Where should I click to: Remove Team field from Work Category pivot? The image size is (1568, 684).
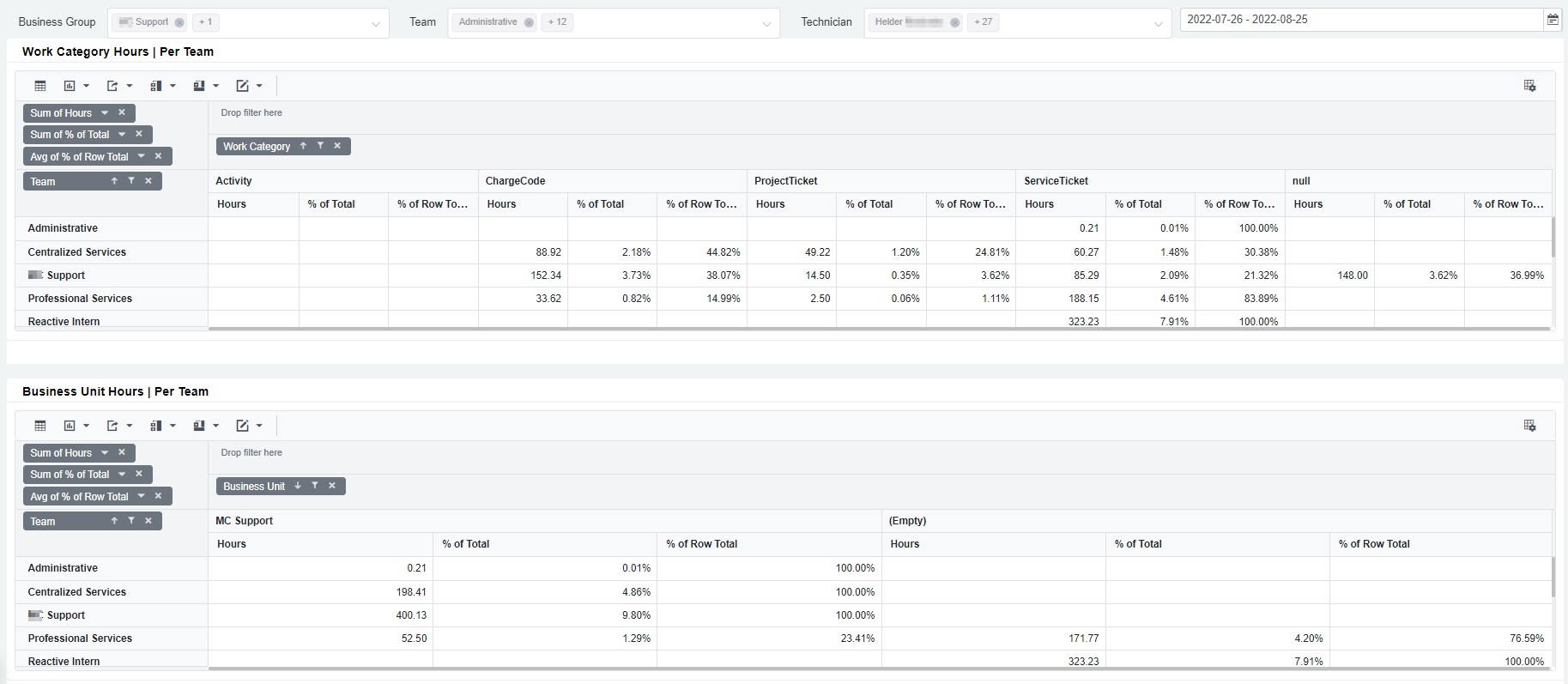148,181
